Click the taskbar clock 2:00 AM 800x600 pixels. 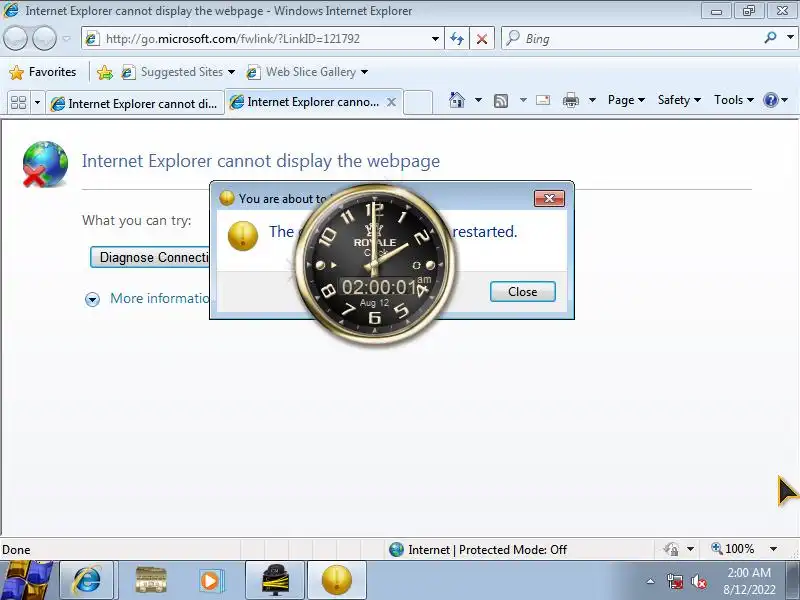pos(749,581)
